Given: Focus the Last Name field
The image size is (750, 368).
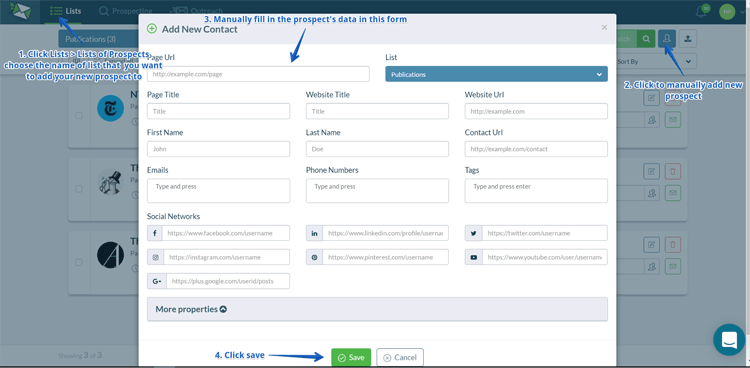Looking at the screenshot, I should 377,149.
